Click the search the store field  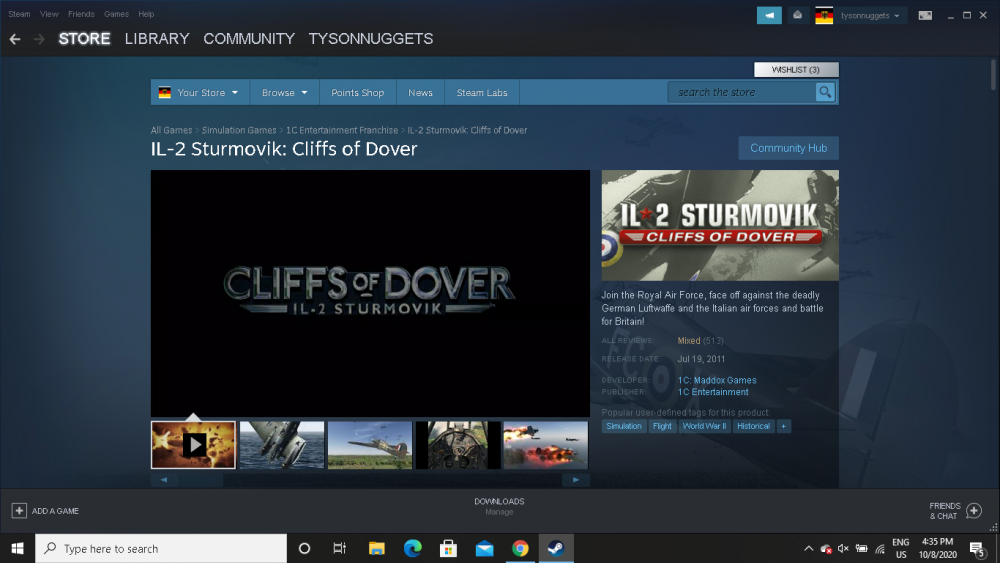(x=742, y=92)
